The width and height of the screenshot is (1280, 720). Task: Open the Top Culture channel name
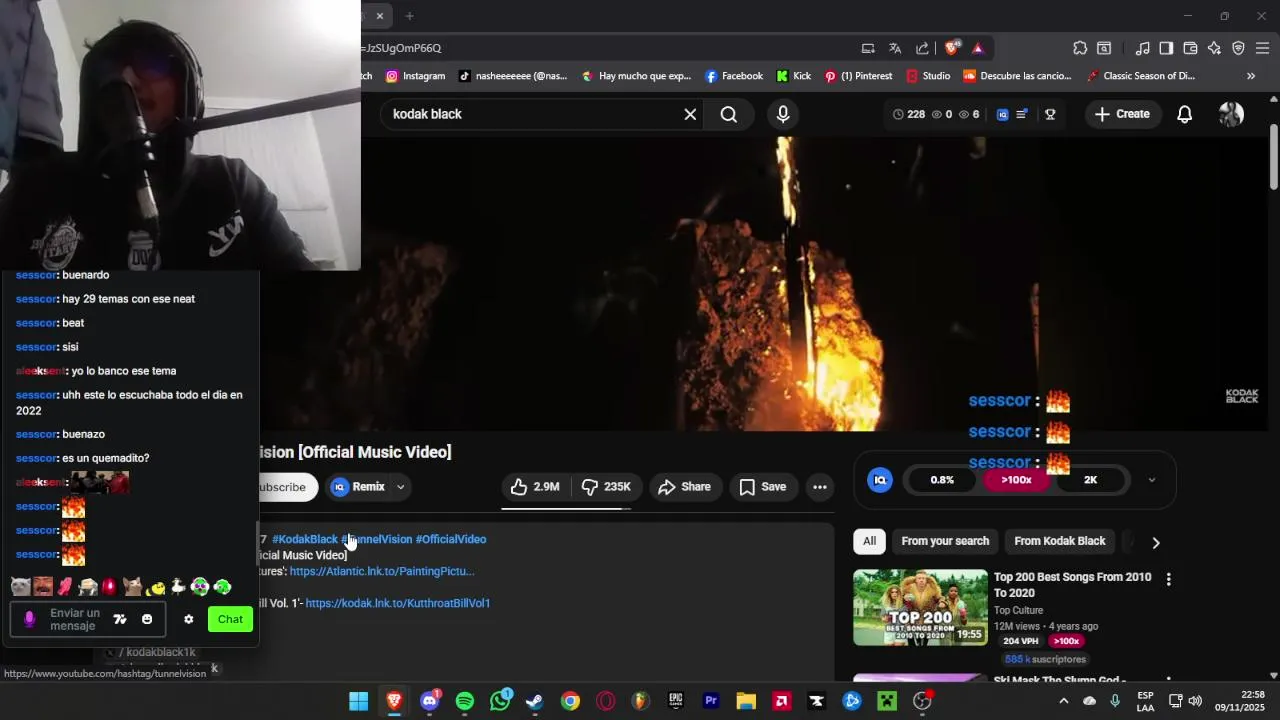click(1018, 610)
